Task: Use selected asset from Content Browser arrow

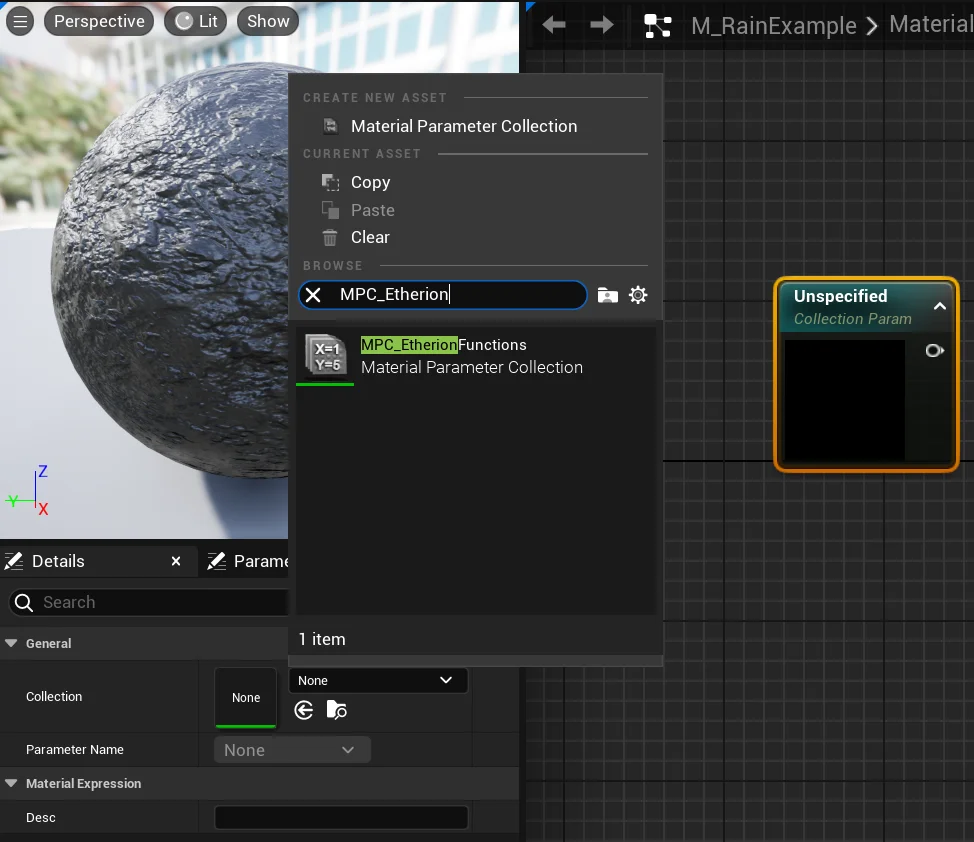Action: tap(305, 710)
